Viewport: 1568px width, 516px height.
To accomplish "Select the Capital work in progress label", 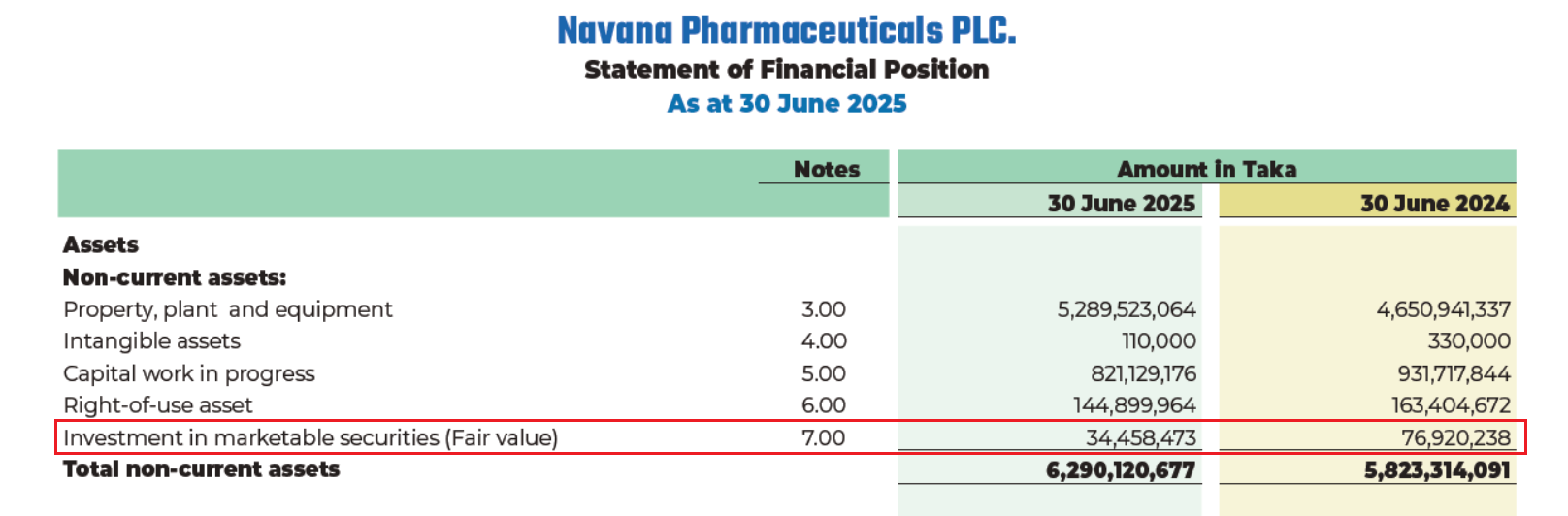I will 189,373.
